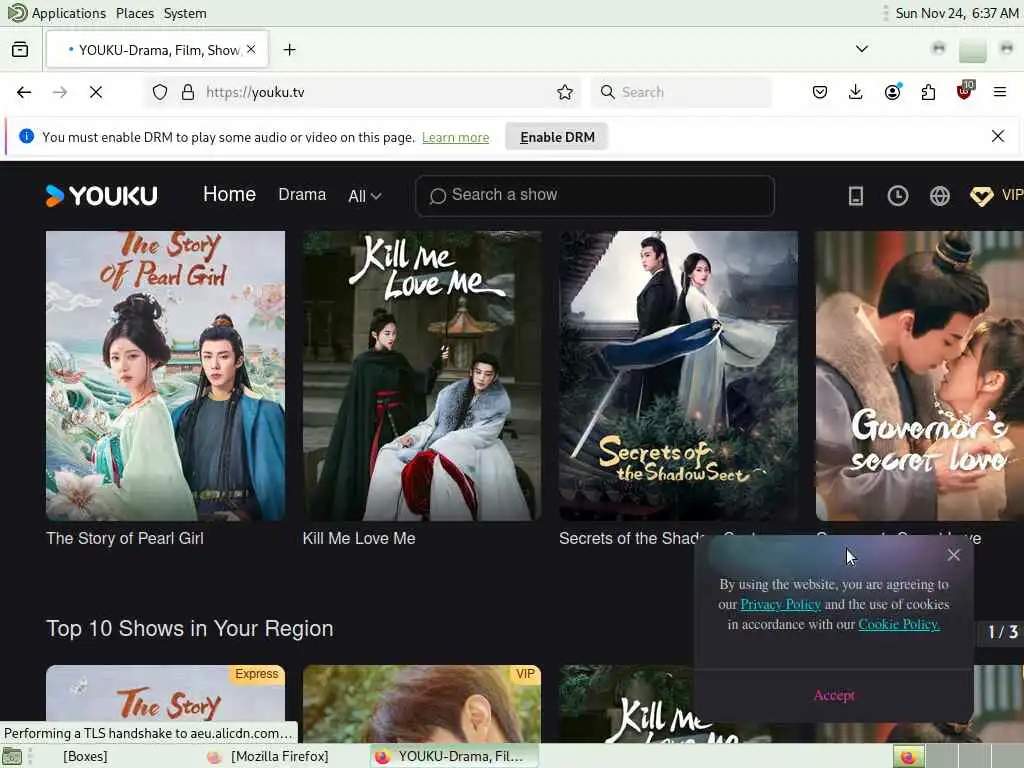Open uBlock Origin extension icon

click(x=965, y=91)
